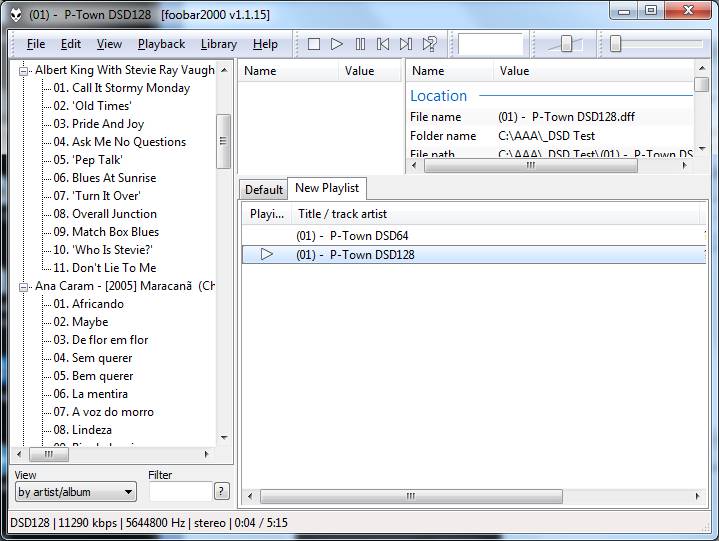Select track "02. 'Old Times'"

[x=92, y=106]
